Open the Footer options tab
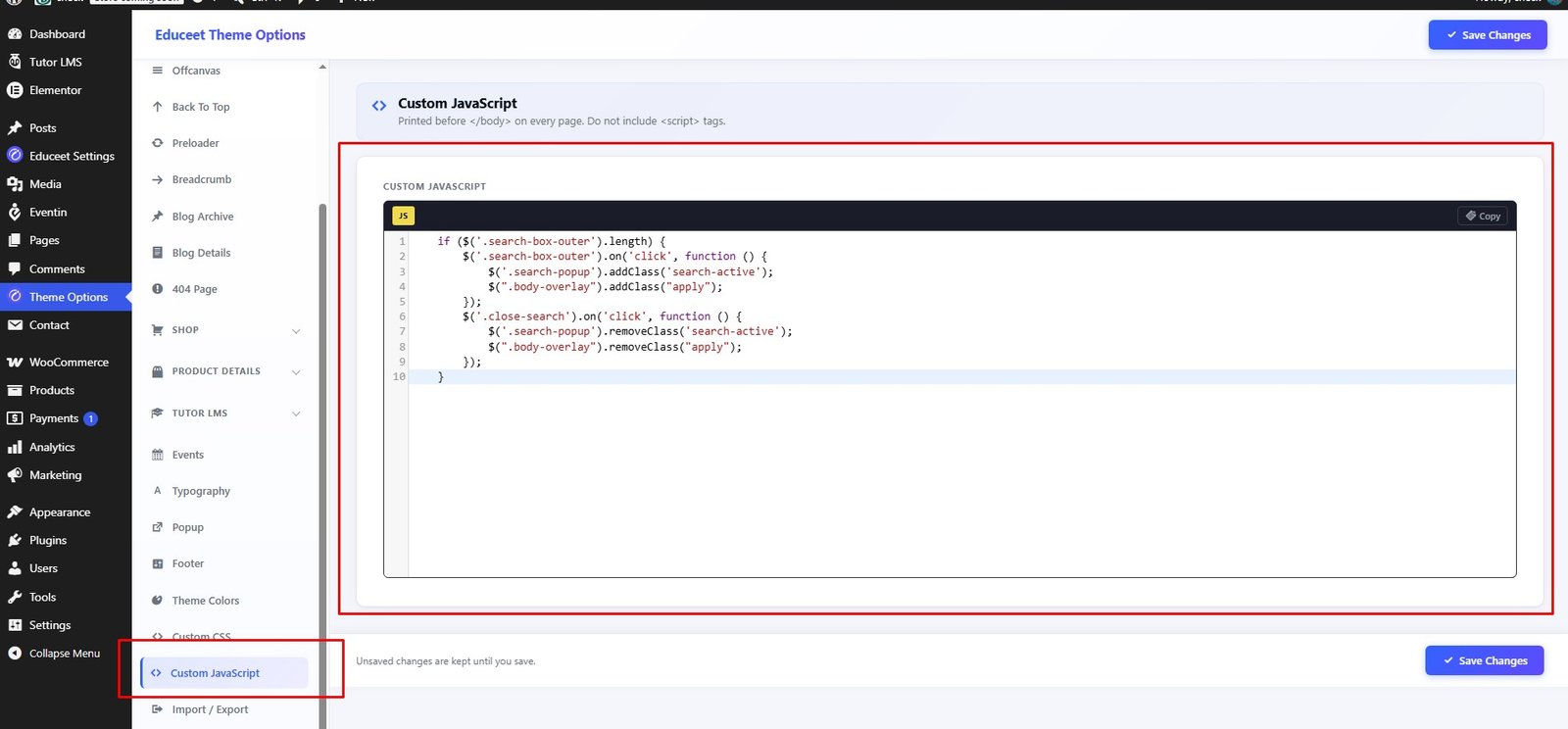 (x=225, y=563)
